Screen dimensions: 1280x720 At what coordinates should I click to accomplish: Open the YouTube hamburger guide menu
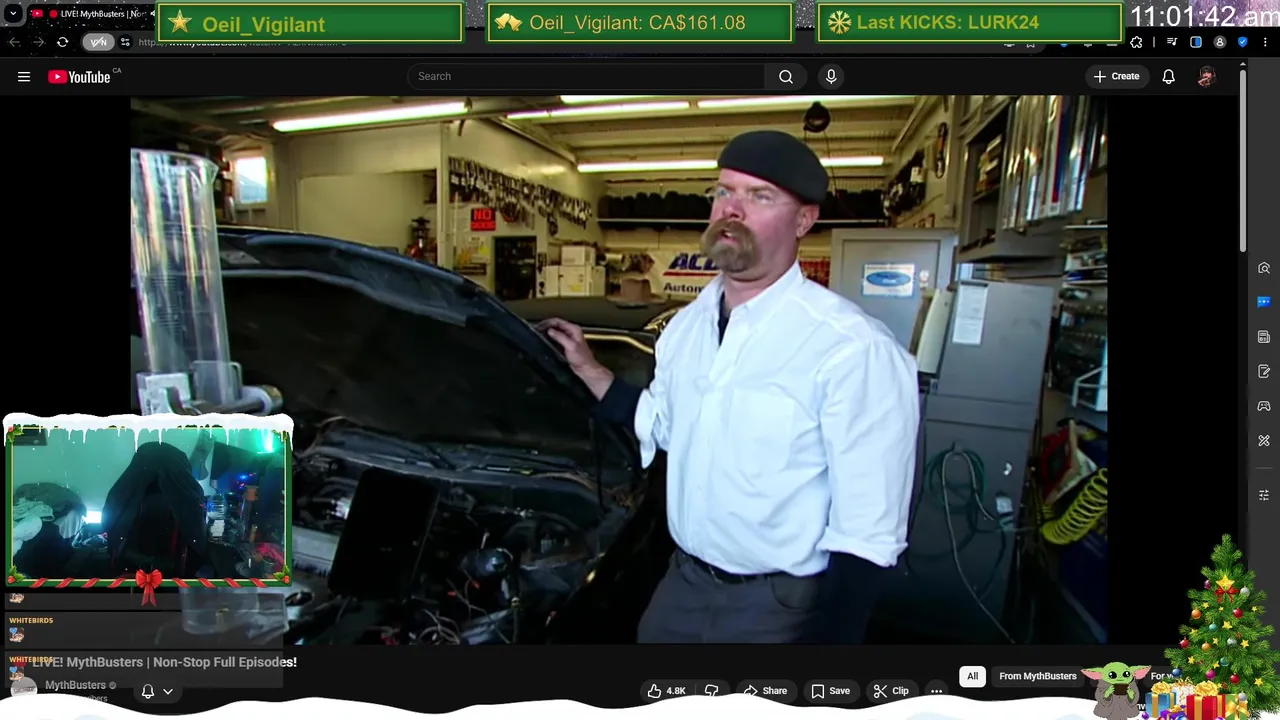click(x=24, y=76)
